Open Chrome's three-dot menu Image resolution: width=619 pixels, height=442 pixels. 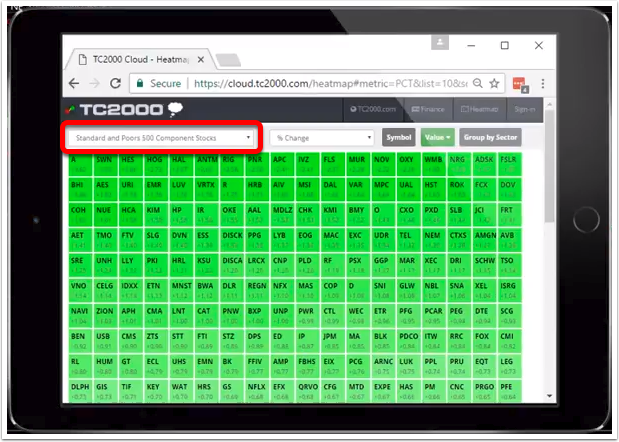pos(543,83)
